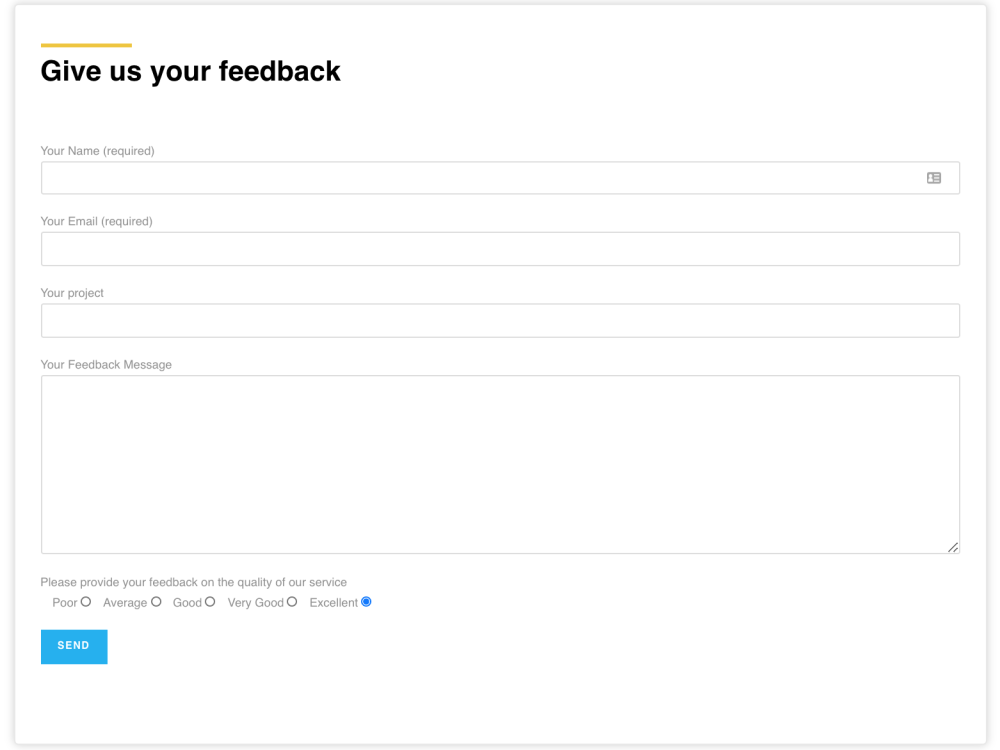
Task: Click the 'Your Name (required)' label
Action: 97,150
